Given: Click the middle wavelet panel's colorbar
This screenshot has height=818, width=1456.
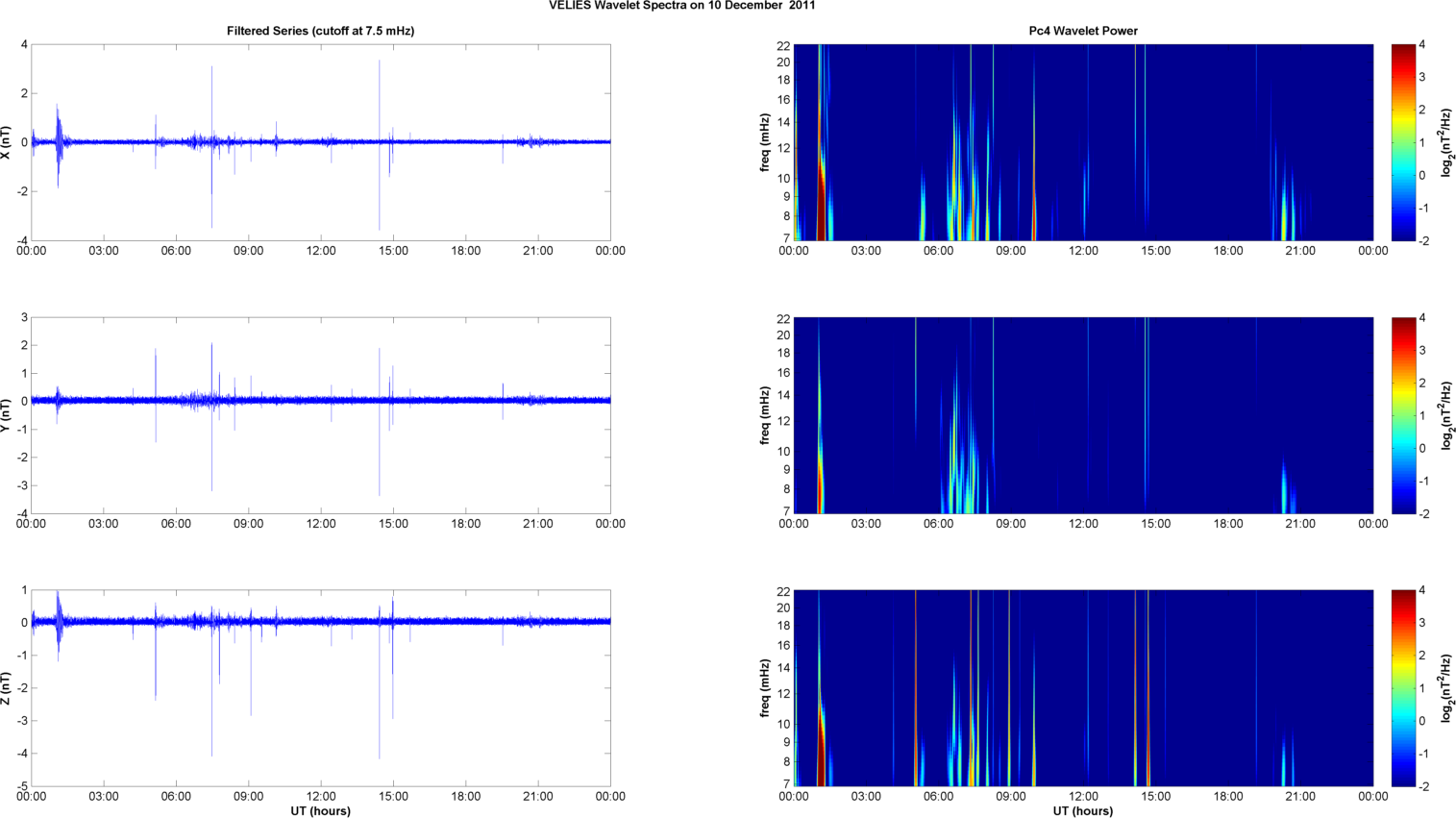Looking at the screenshot, I should coord(1403,415).
